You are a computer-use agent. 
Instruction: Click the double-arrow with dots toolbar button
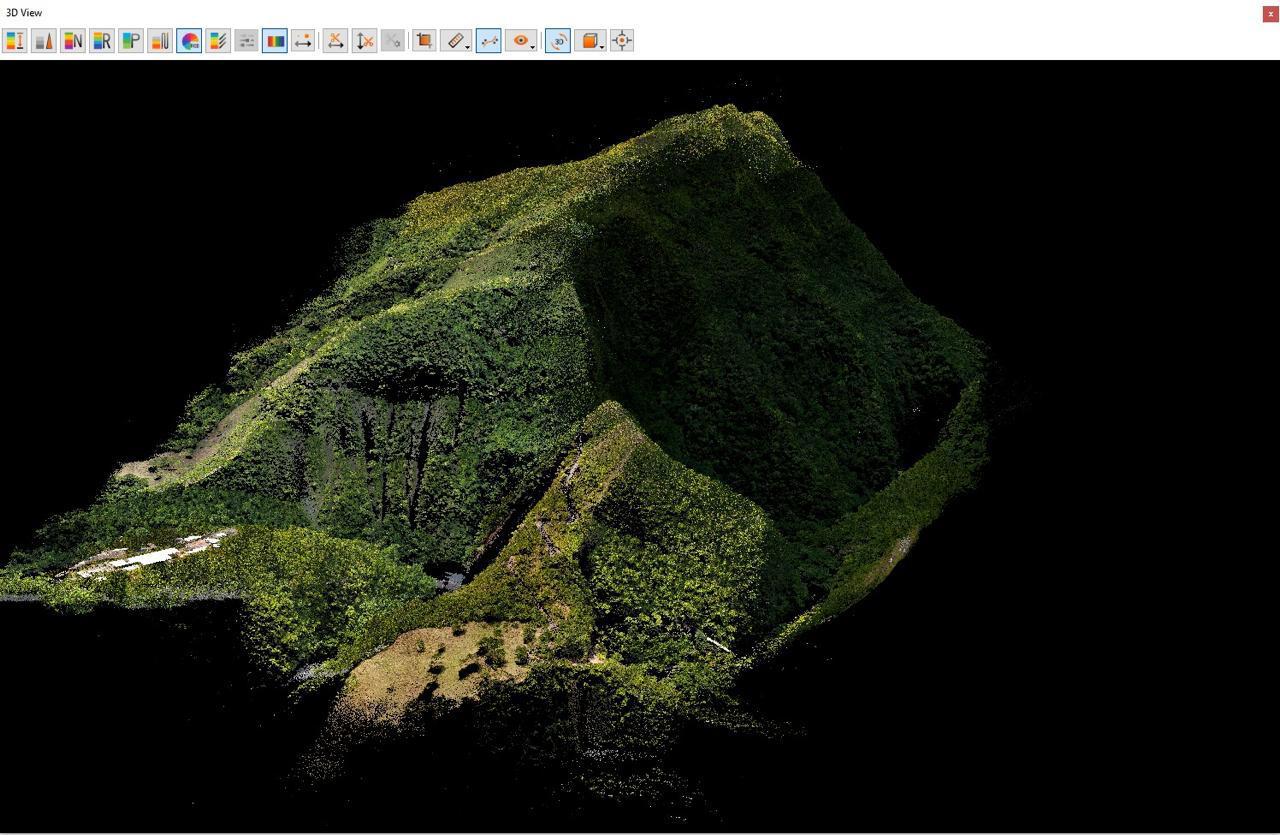coord(304,41)
